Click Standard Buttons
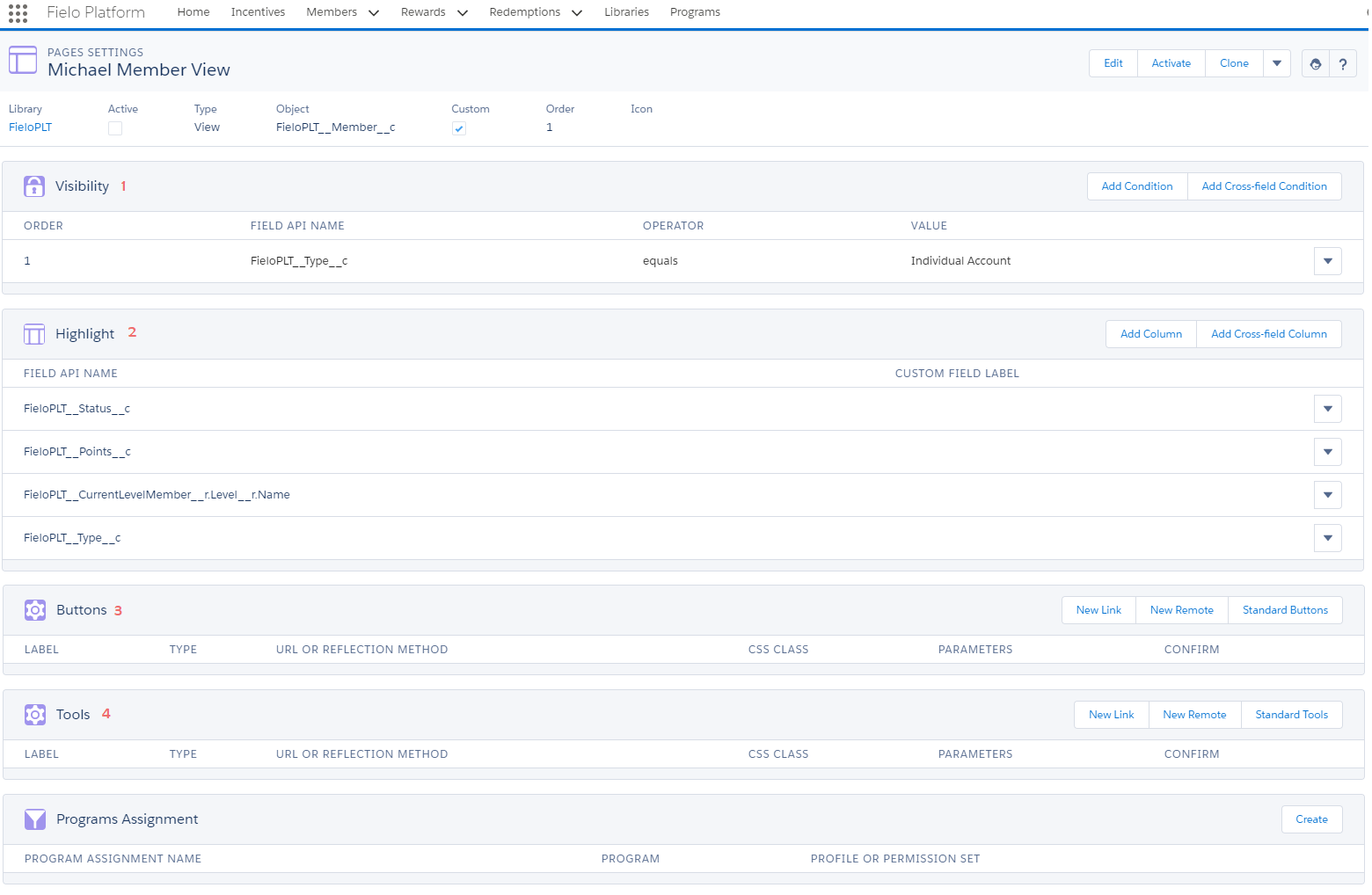Image resolution: width=1372 pixels, height=895 pixels. click(1285, 610)
